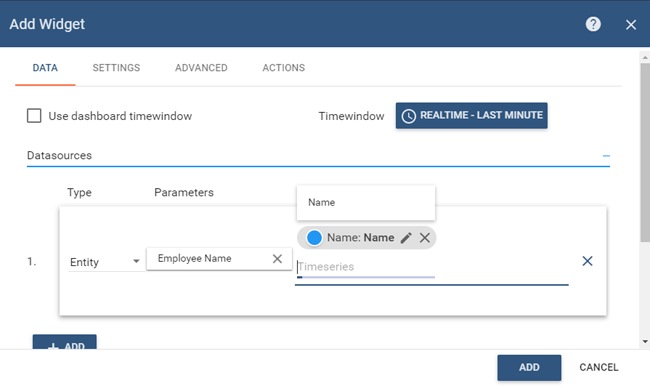Image resolution: width=650 pixels, height=386 pixels.
Task: Confirm with the ADD button
Action: [529, 367]
